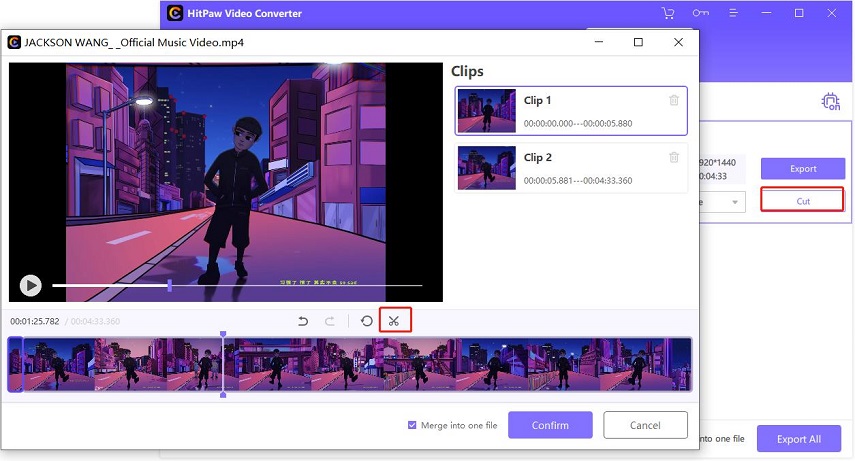Click the reset circular arrow icon
The width and height of the screenshot is (855, 461).
(367, 321)
